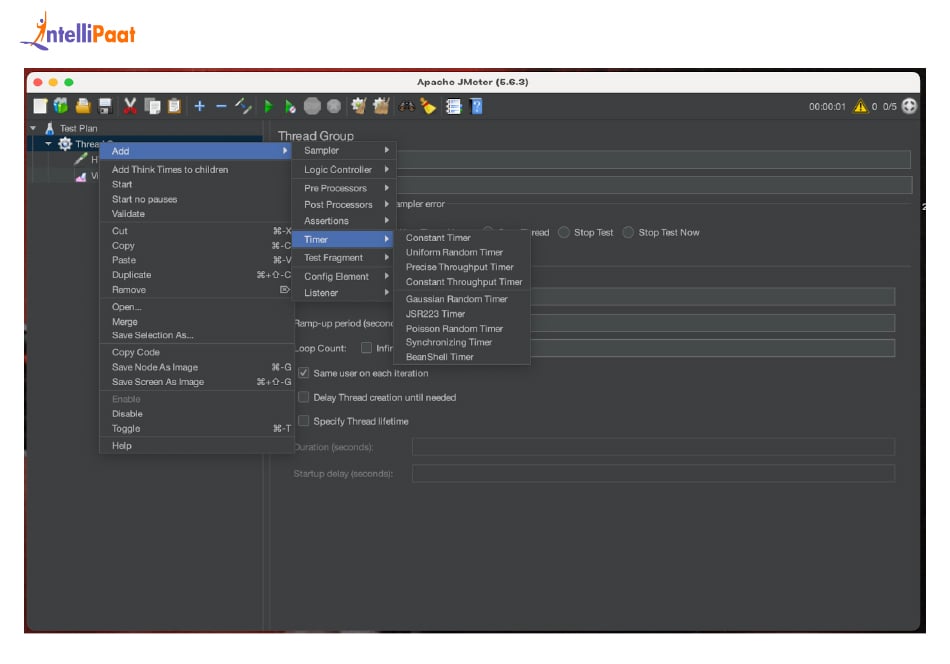Click the Stop test round icon

pos(312,107)
